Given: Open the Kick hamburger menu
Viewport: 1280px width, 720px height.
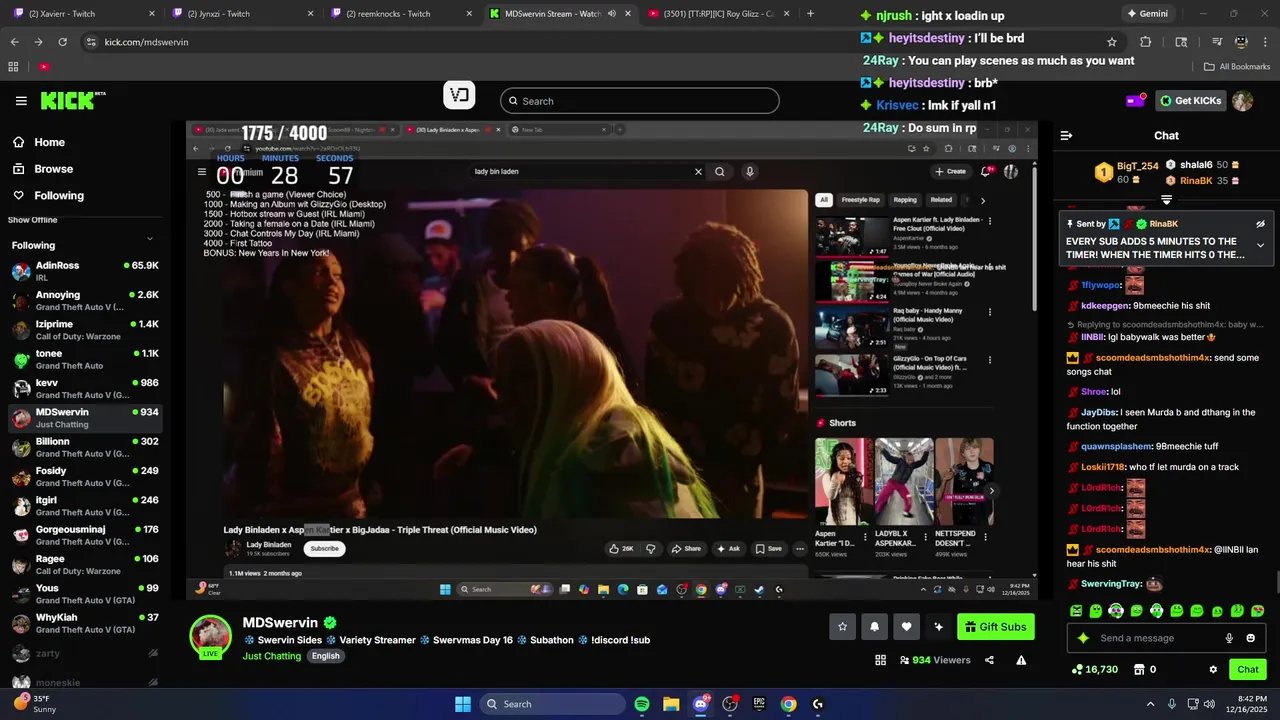Looking at the screenshot, I should (x=21, y=101).
